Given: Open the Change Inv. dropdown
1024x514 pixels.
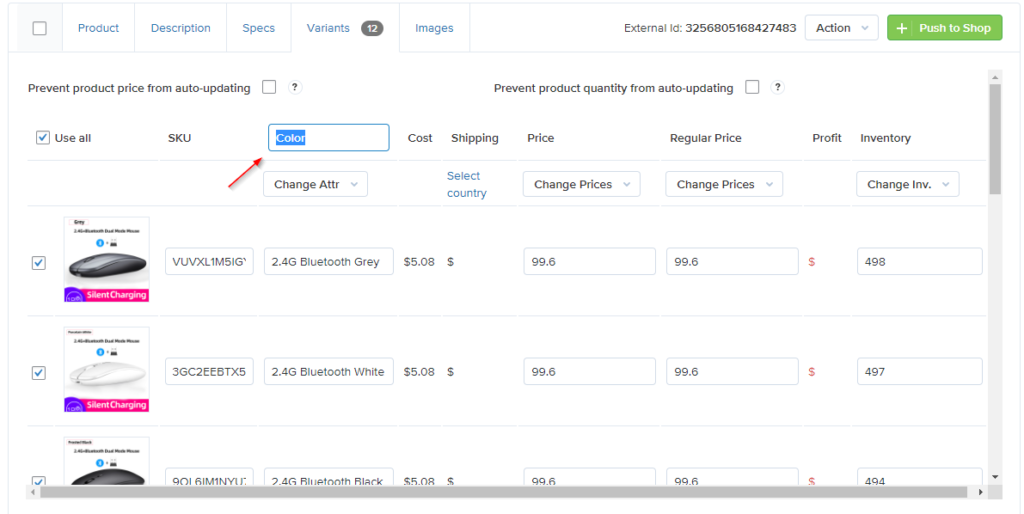Looking at the screenshot, I should (x=907, y=185).
